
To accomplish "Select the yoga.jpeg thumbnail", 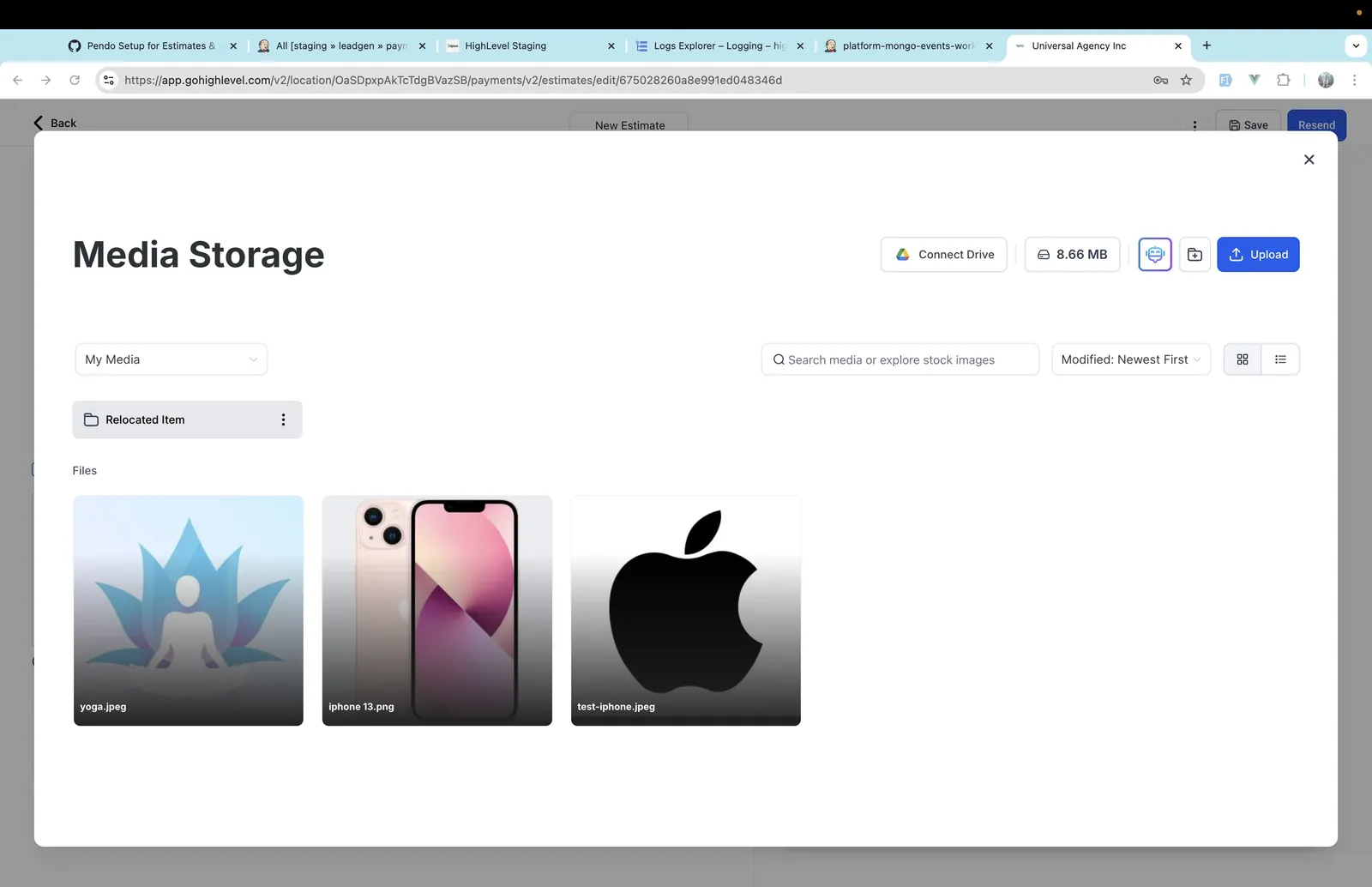I will [189, 611].
